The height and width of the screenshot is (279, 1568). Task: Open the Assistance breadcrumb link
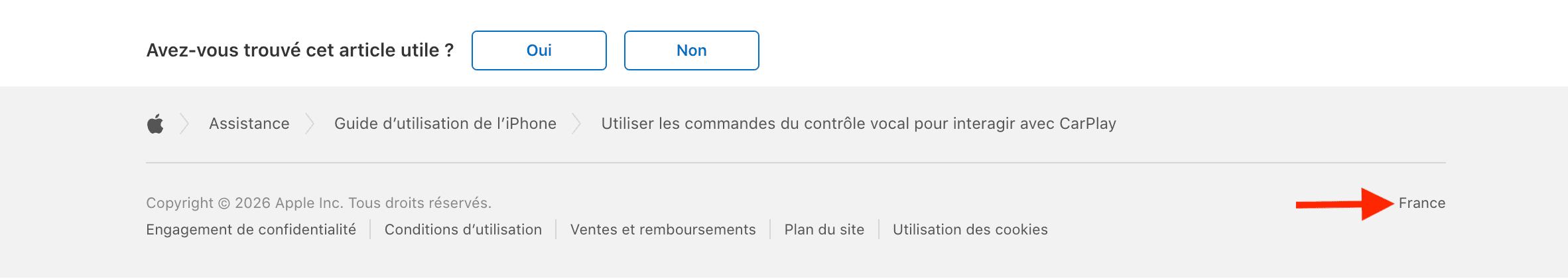tap(249, 124)
